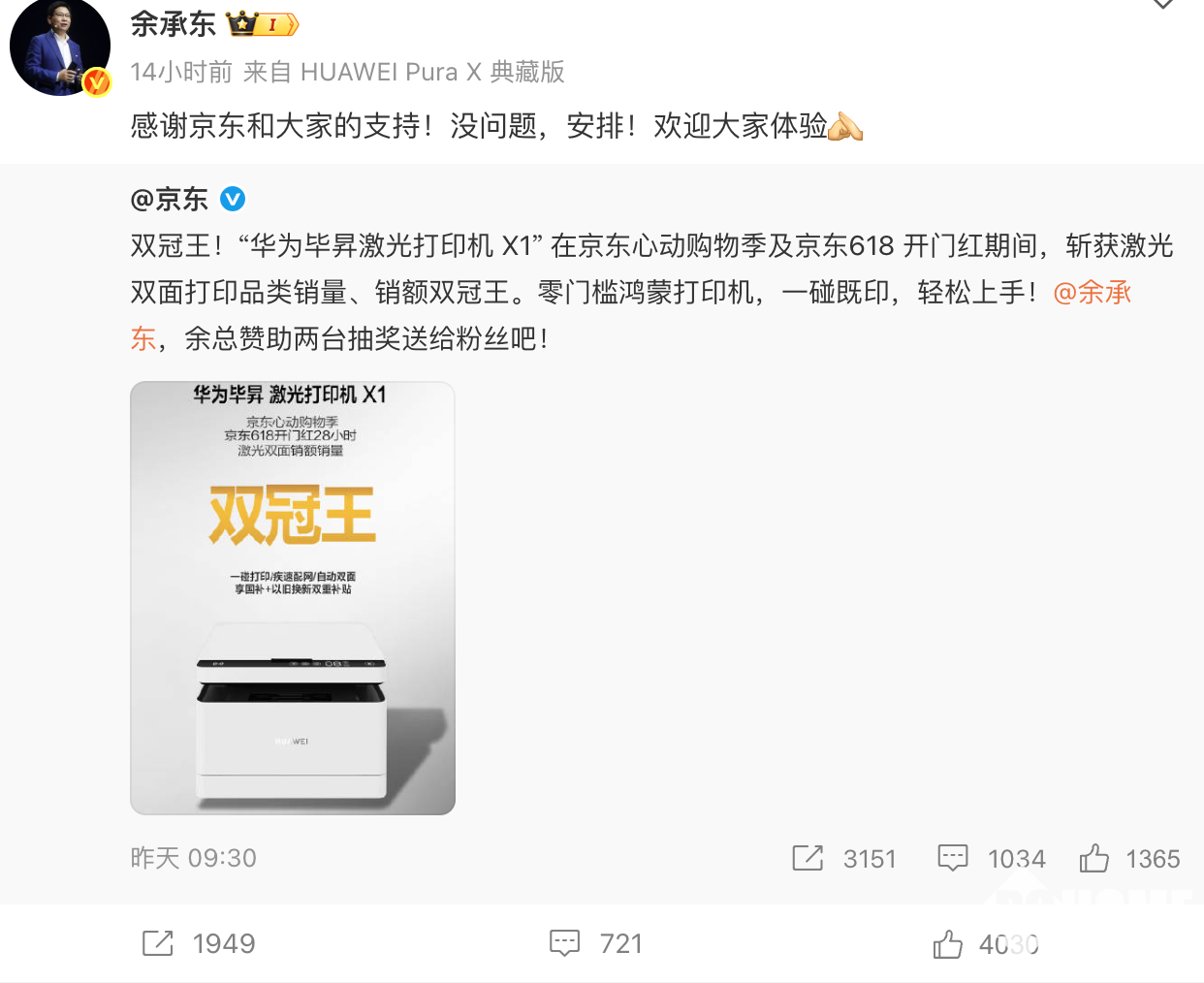Open the 余承东 username link
This screenshot has height=983, width=1204.
pyautogui.click(x=174, y=23)
